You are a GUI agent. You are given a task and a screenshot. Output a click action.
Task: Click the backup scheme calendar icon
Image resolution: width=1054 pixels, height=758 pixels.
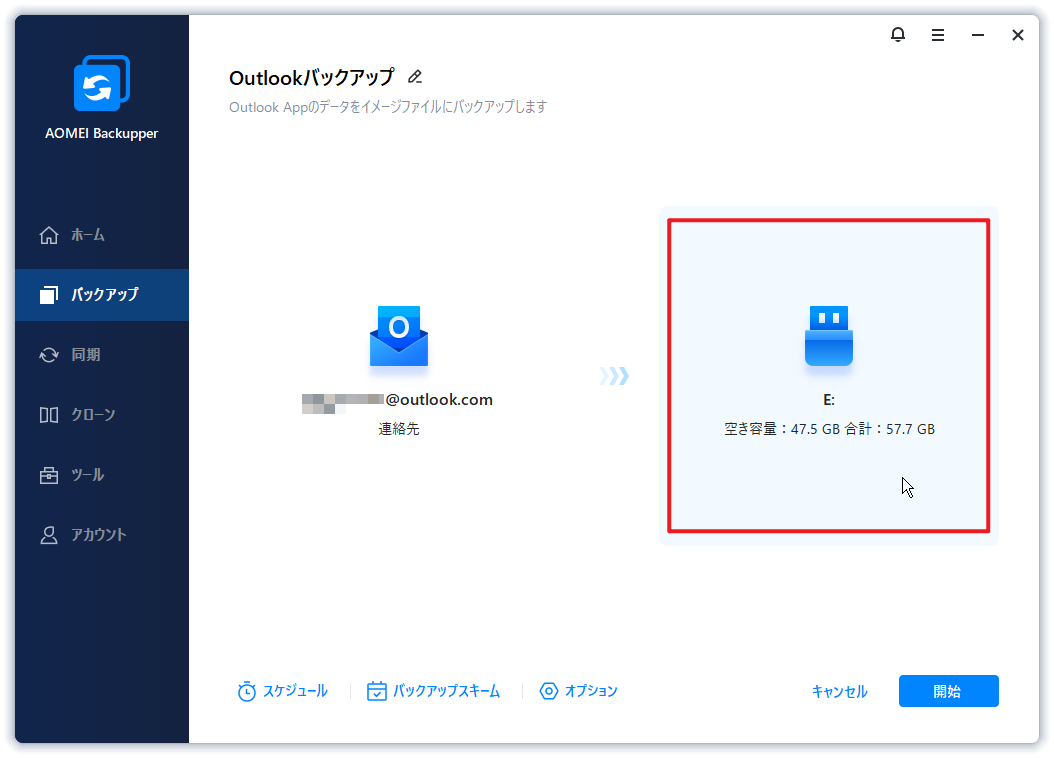tap(376, 691)
